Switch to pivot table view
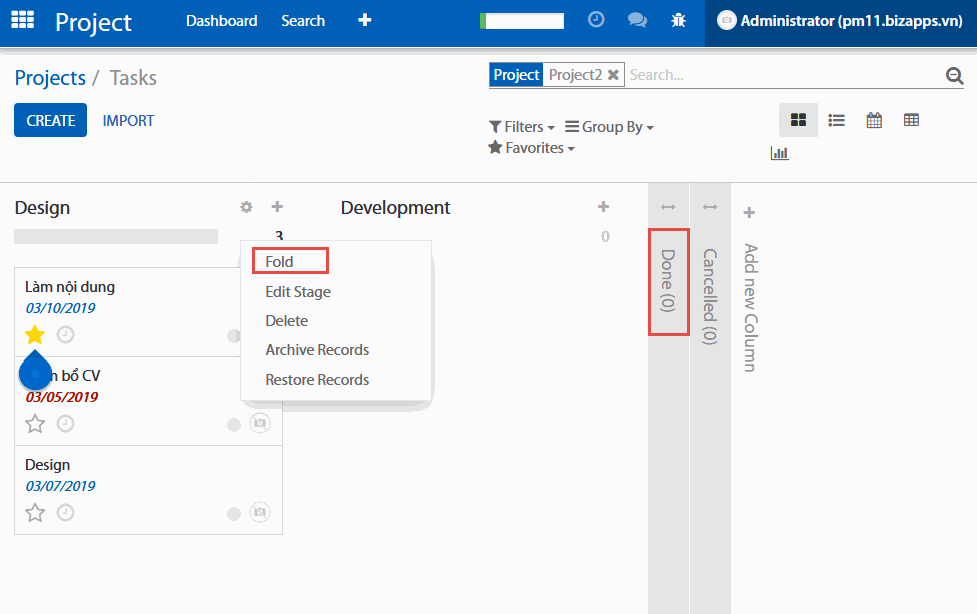Image resolution: width=977 pixels, height=614 pixels. click(911, 120)
